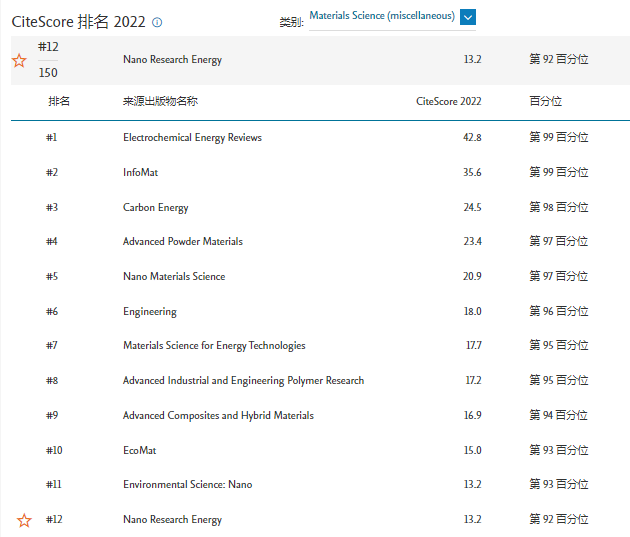The height and width of the screenshot is (537, 630).
Task: Open the Engineering journal entry
Action: [149, 311]
